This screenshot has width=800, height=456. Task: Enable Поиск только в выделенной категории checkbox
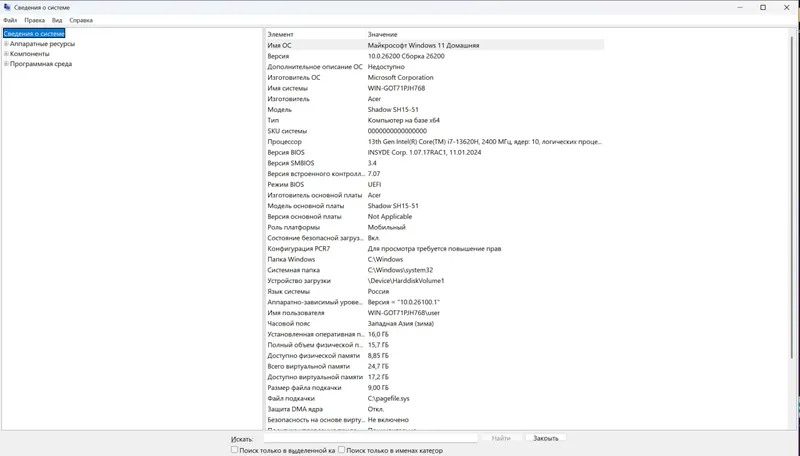(234, 450)
